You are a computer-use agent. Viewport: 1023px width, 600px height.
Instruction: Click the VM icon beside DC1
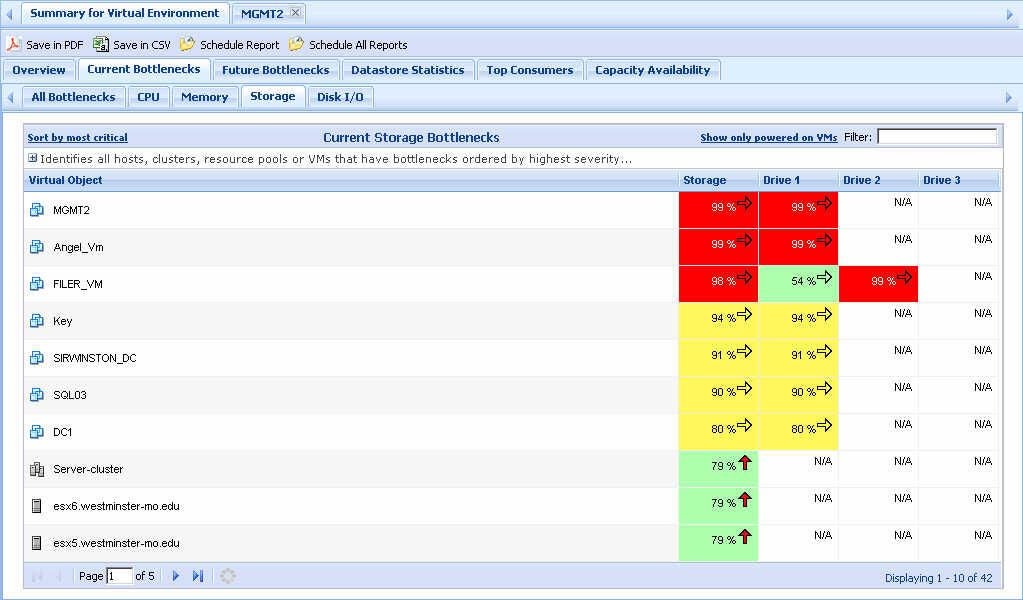[x=37, y=432]
